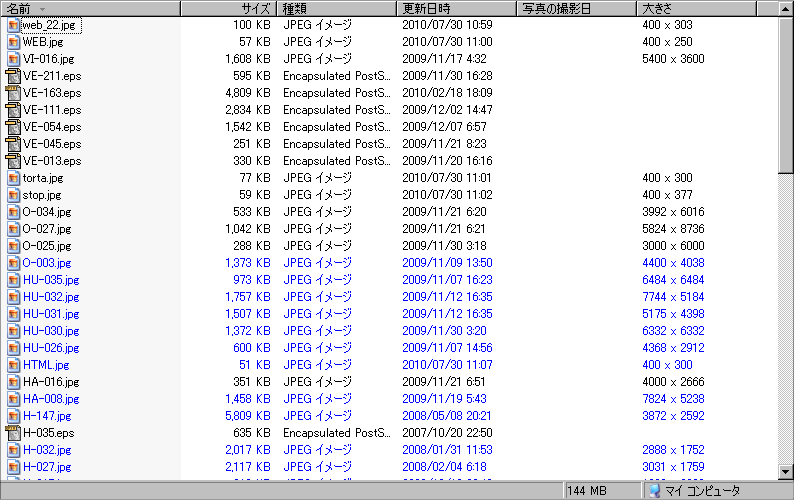Click dimensions 5824 x 8736

point(673,229)
